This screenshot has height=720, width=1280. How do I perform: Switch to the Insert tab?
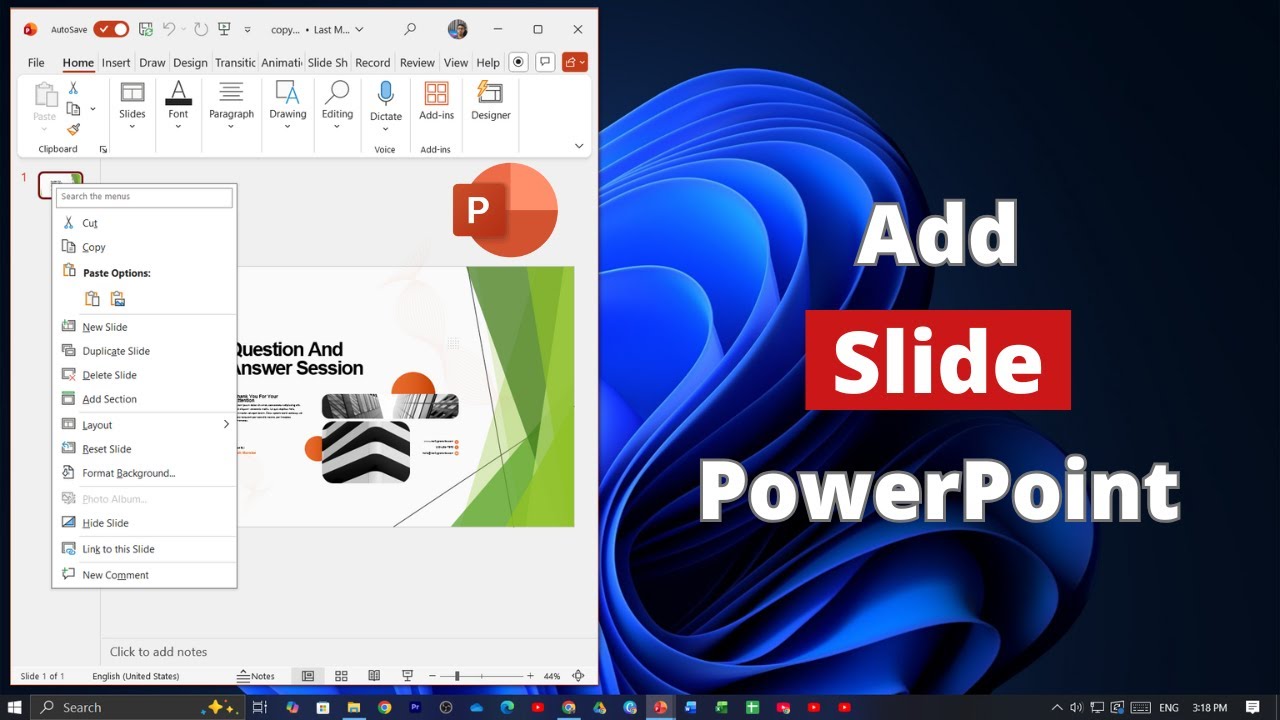[x=116, y=62]
